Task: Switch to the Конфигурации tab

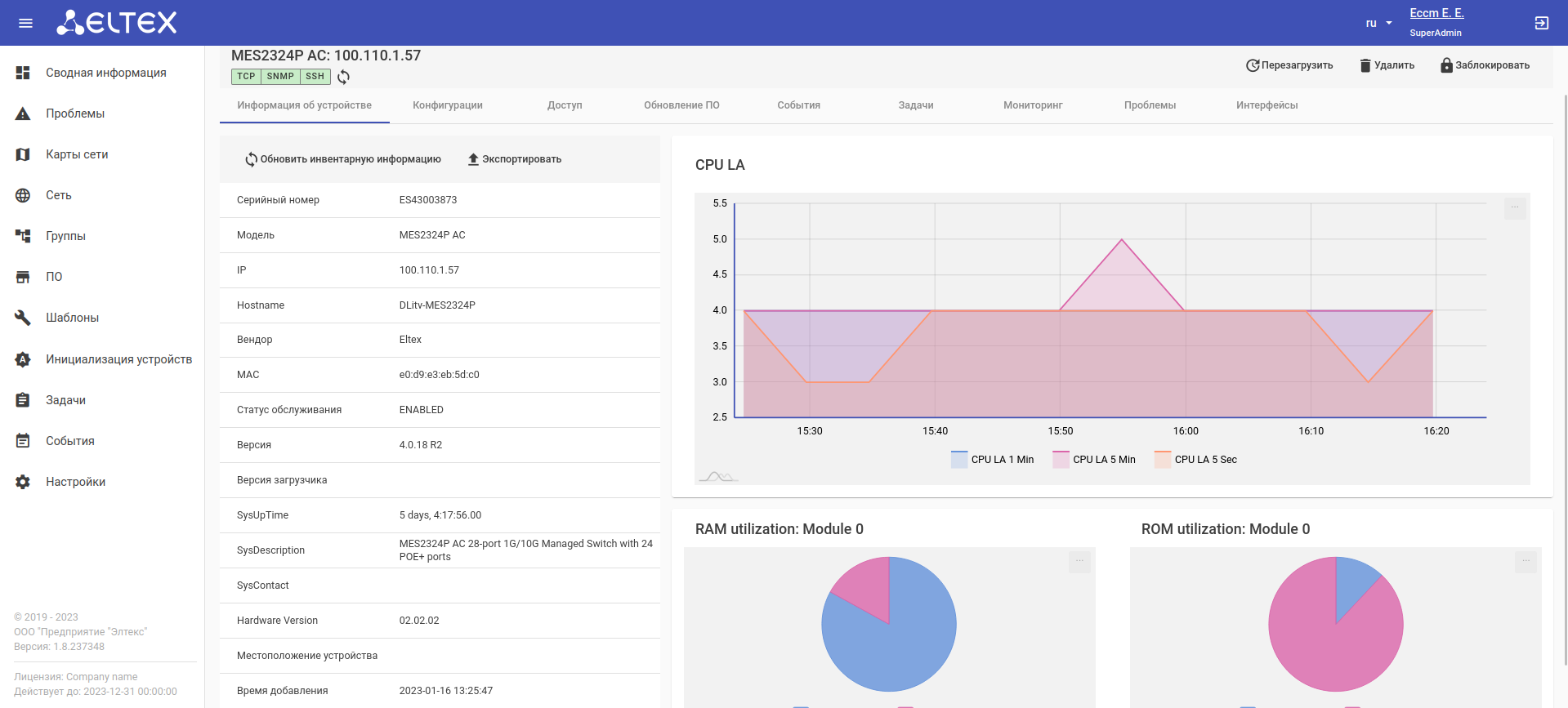Action: pyautogui.click(x=448, y=105)
